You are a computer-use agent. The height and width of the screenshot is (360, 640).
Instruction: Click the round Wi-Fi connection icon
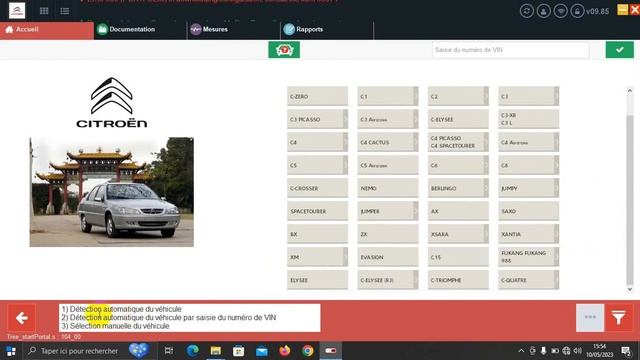pyautogui.click(x=560, y=11)
